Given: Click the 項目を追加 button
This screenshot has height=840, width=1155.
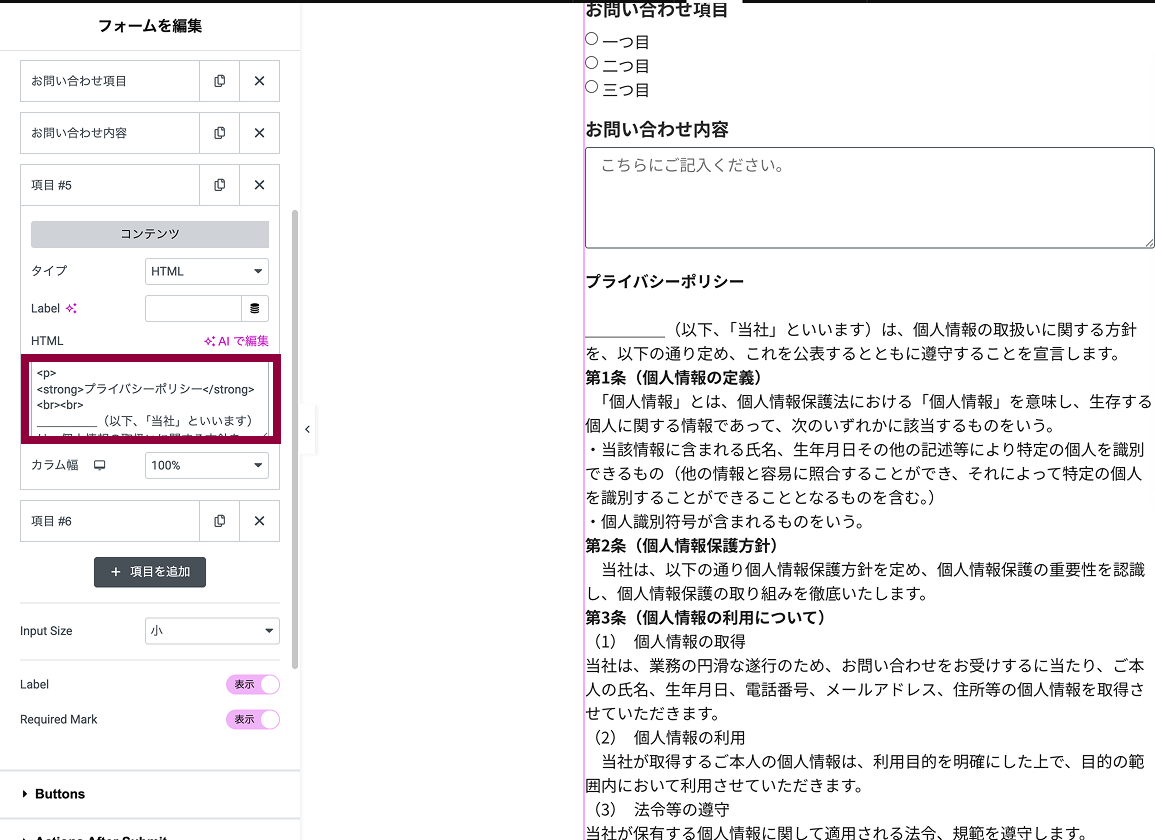Looking at the screenshot, I should (149, 572).
